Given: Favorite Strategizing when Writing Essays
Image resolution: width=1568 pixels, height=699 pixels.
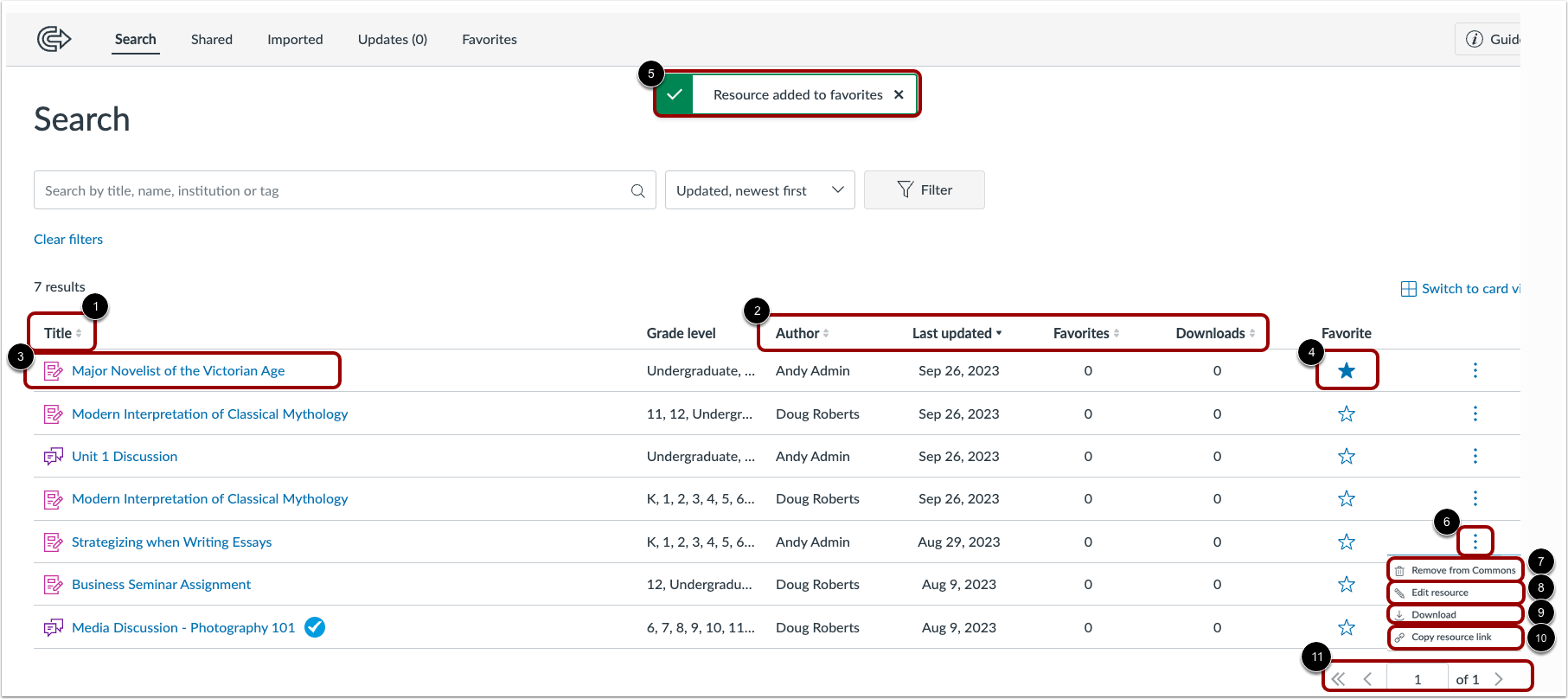Looking at the screenshot, I should point(1346,542).
